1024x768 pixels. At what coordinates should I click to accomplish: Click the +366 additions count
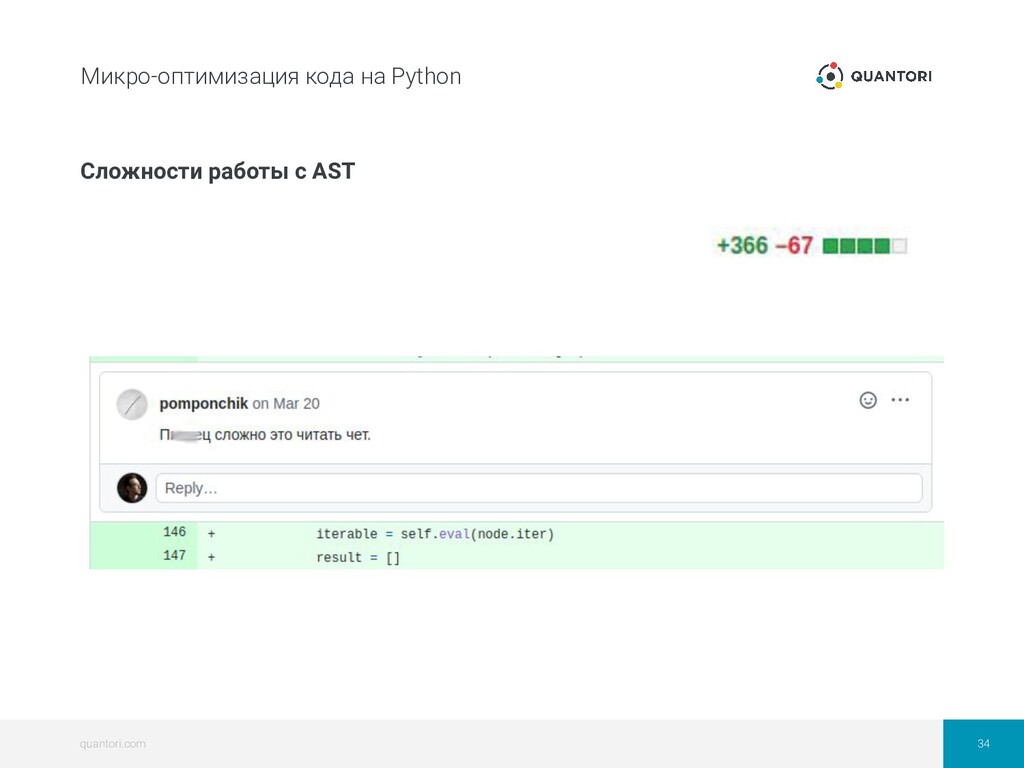tap(743, 246)
